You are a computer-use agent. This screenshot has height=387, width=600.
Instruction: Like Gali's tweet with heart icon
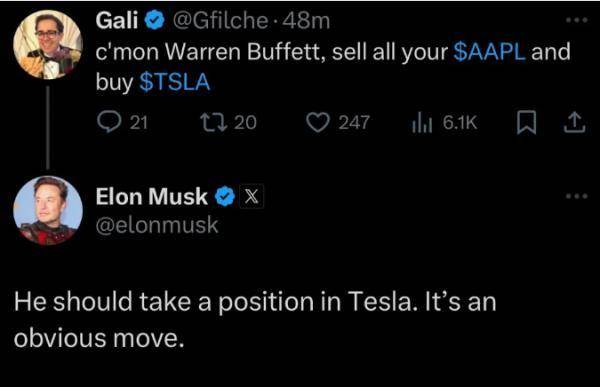(x=318, y=122)
